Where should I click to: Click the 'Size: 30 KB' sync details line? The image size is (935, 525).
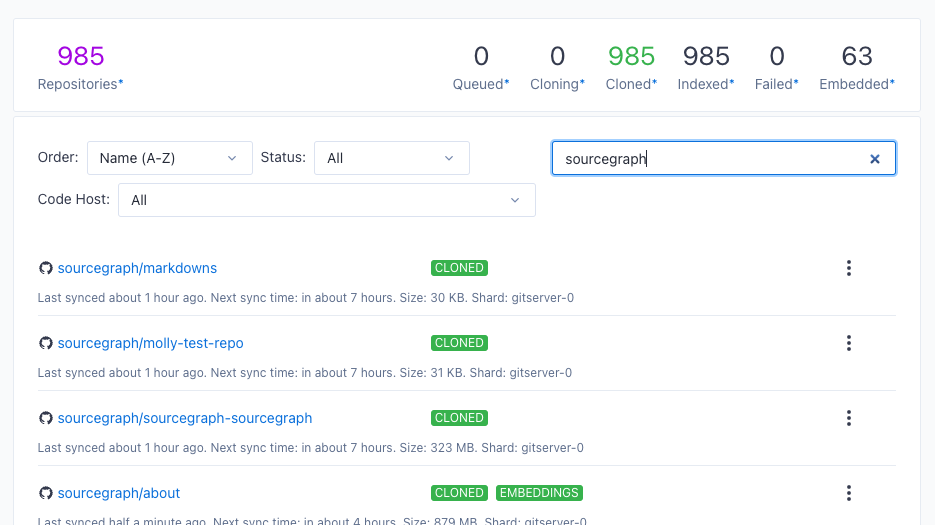coord(305,298)
